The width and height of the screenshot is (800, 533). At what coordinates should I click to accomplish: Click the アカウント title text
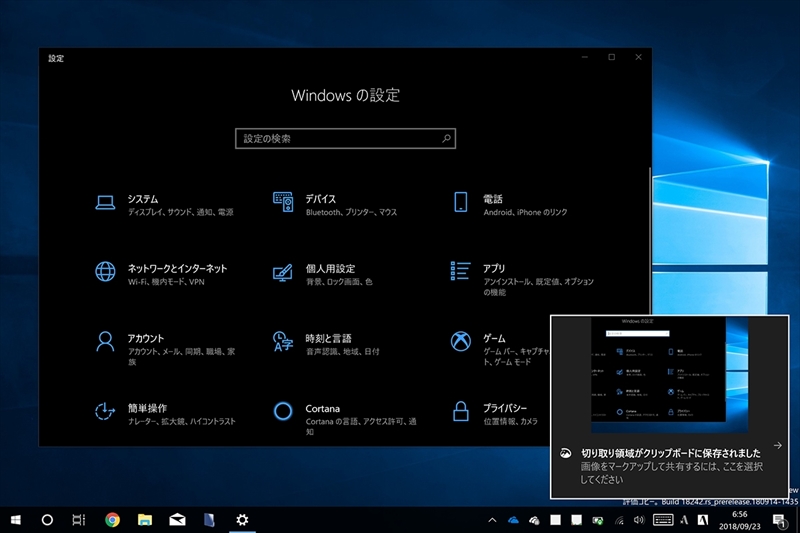pos(145,338)
